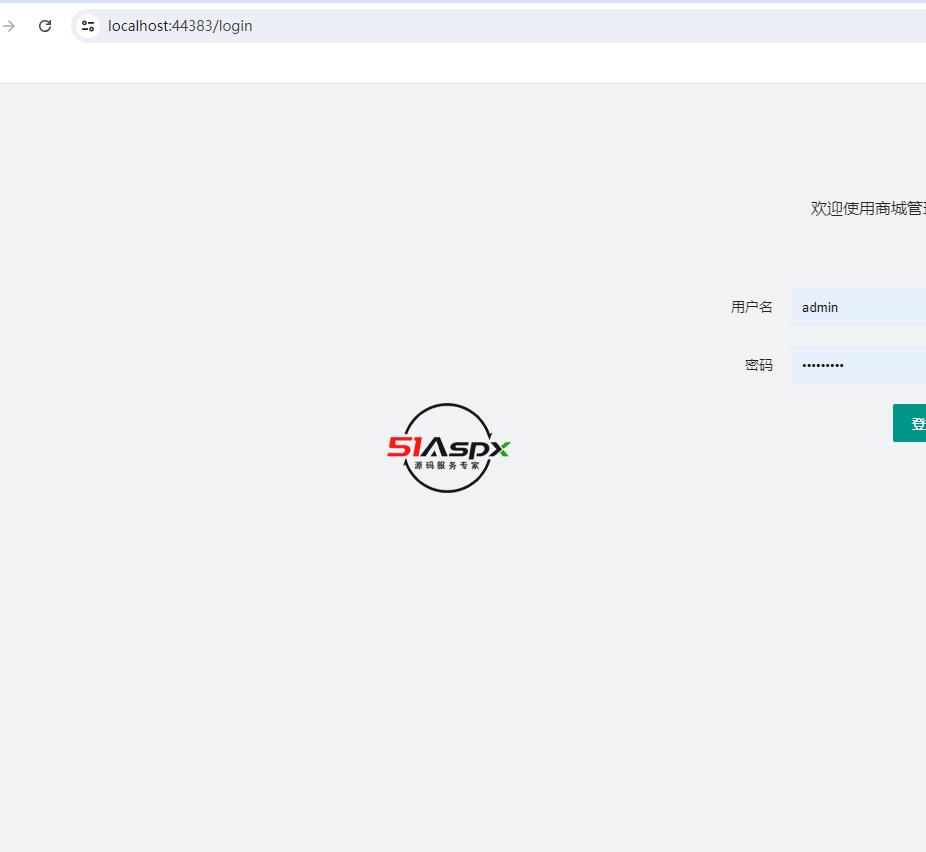
Task: Click the 用户名 label
Action: [751, 307]
